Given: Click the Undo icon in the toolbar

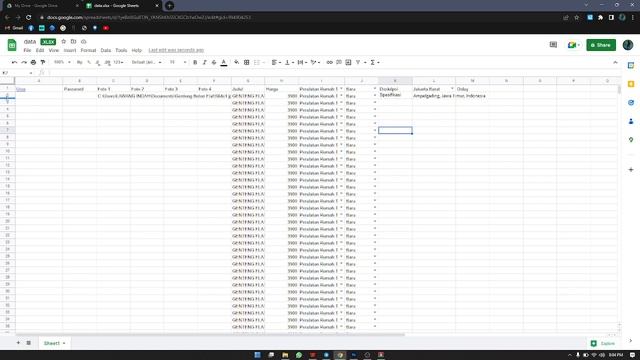Looking at the screenshot, I should pyautogui.click(x=14, y=62).
